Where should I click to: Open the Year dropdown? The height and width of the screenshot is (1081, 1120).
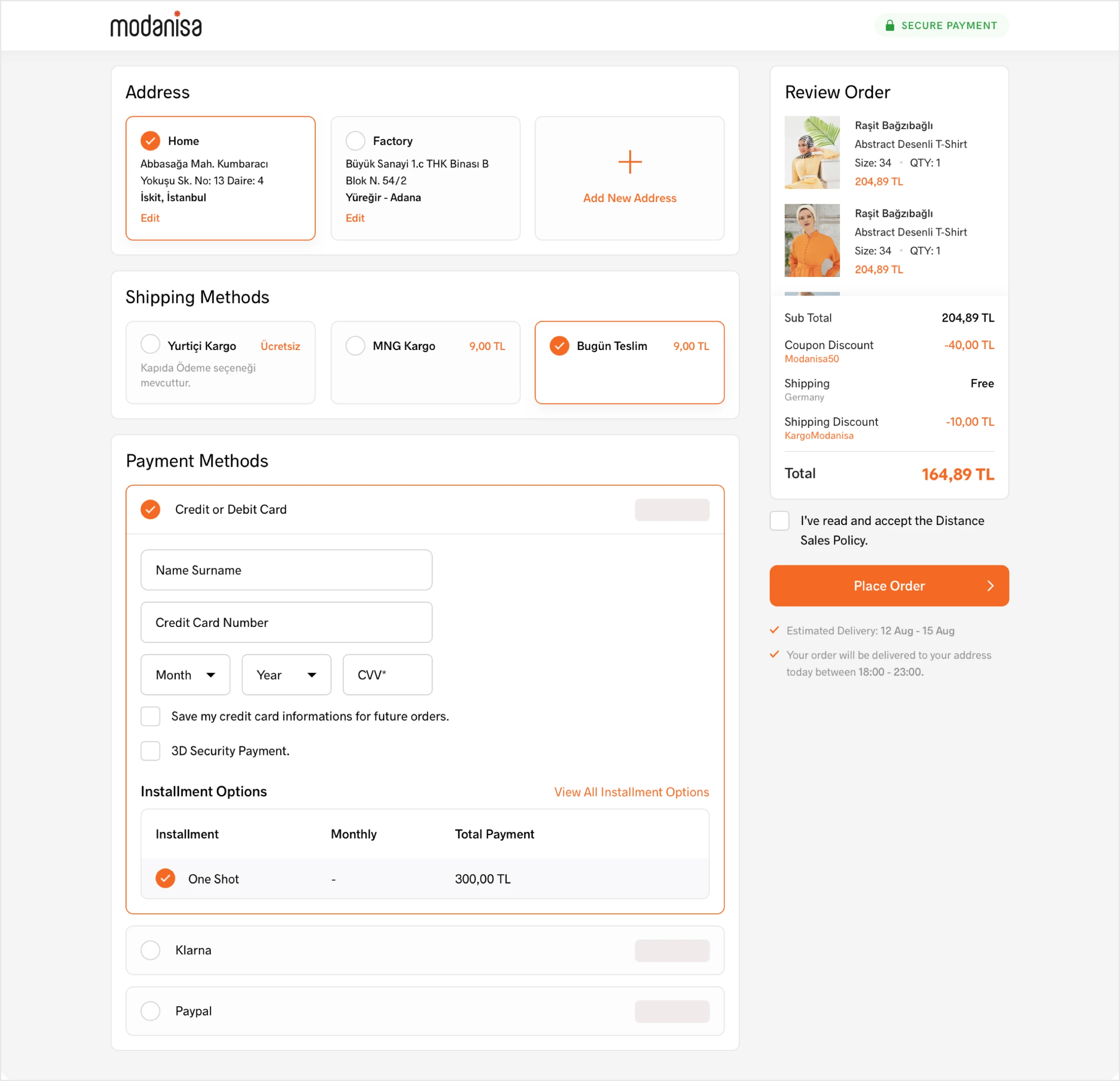click(x=286, y=675)
